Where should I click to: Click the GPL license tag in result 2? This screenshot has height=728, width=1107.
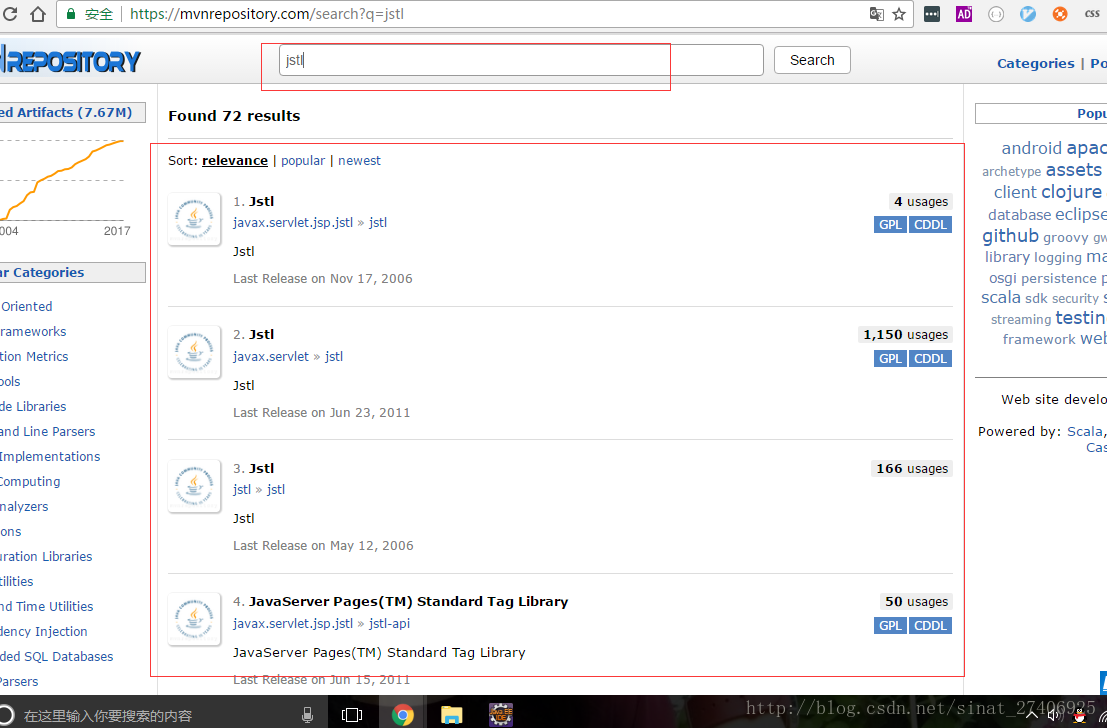[890, 359]
